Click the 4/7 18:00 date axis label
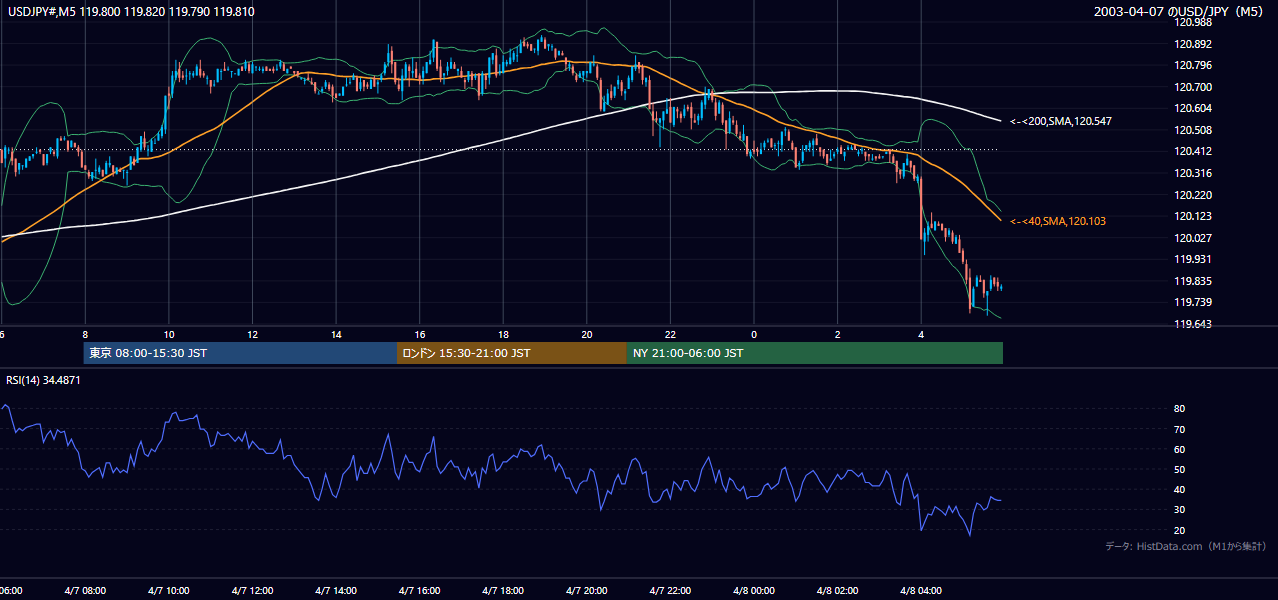Image resolution: width=1278 pixels, height=600 pixels. point(503,591)
